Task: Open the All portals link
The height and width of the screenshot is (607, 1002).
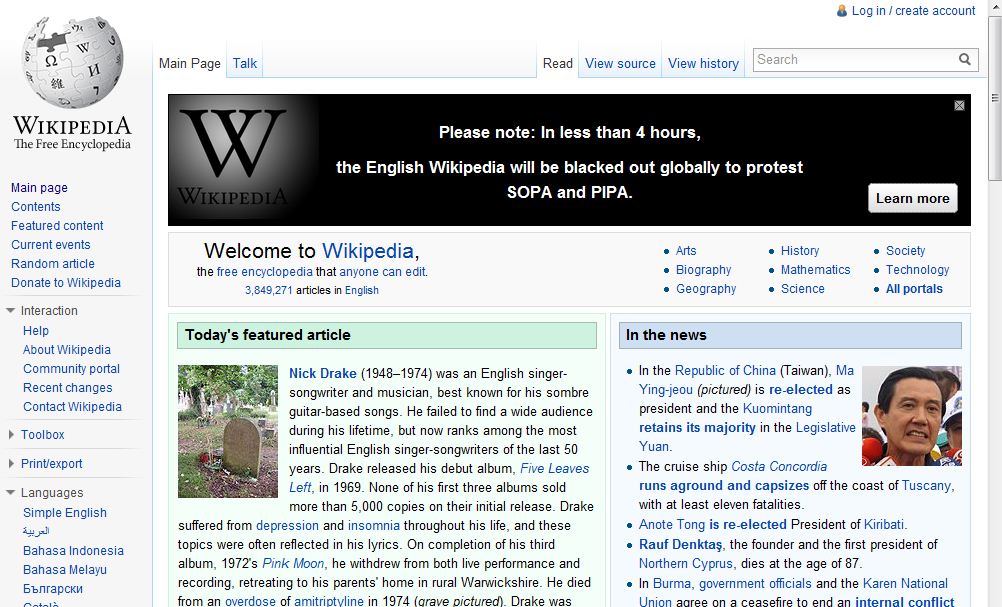Action: pyautogui.click(x=914, y=289)
